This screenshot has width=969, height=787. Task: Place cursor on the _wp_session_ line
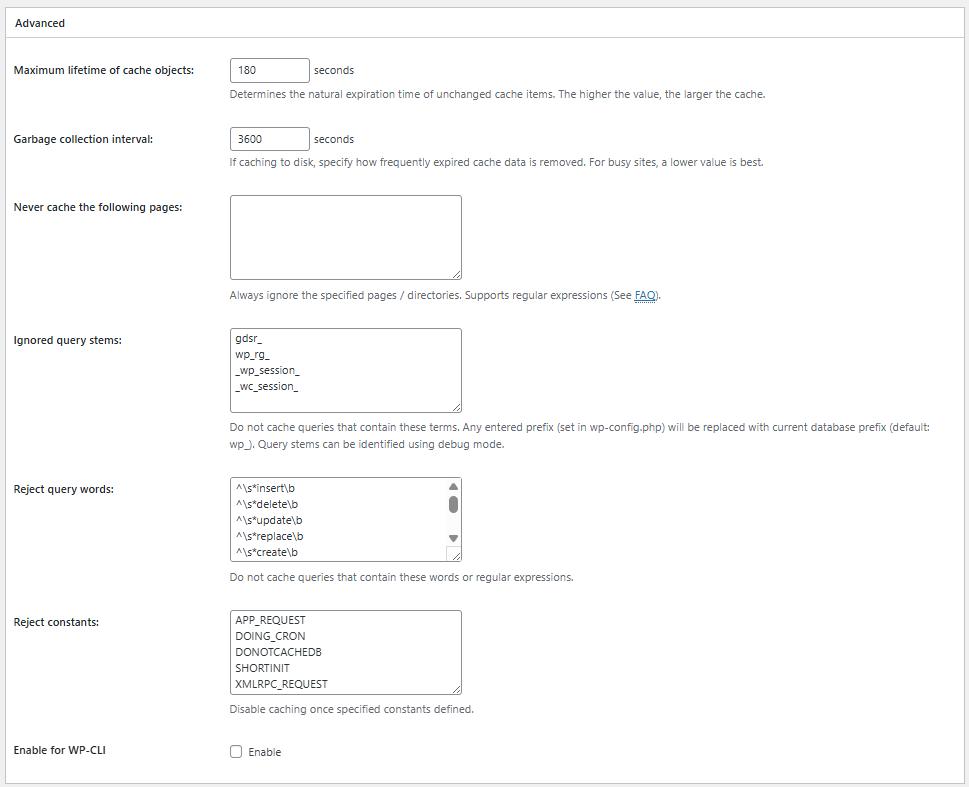(x=267, y=371)
